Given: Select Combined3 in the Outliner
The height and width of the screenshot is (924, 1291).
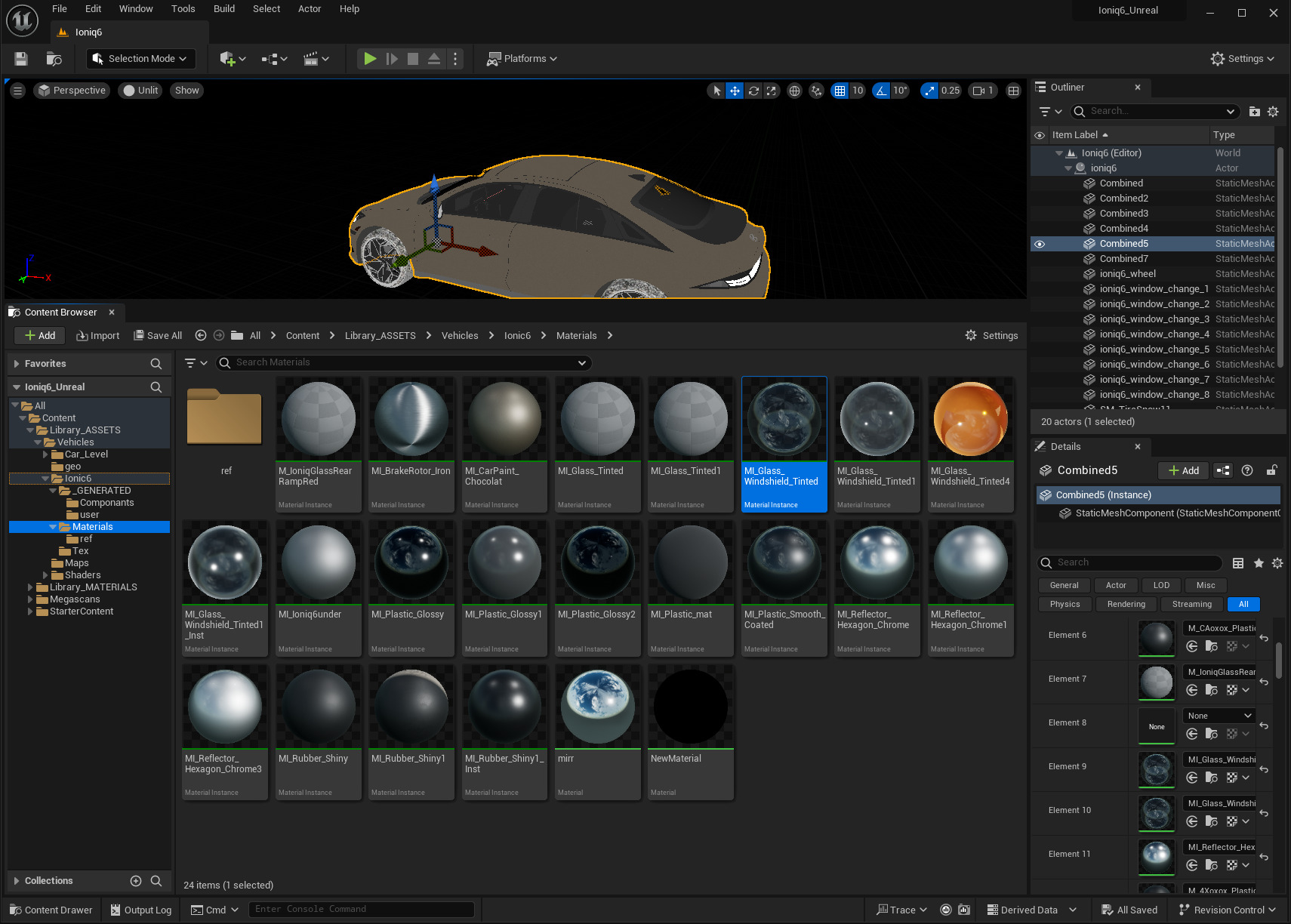Looking at the screenshot, I should [1123, 214].
